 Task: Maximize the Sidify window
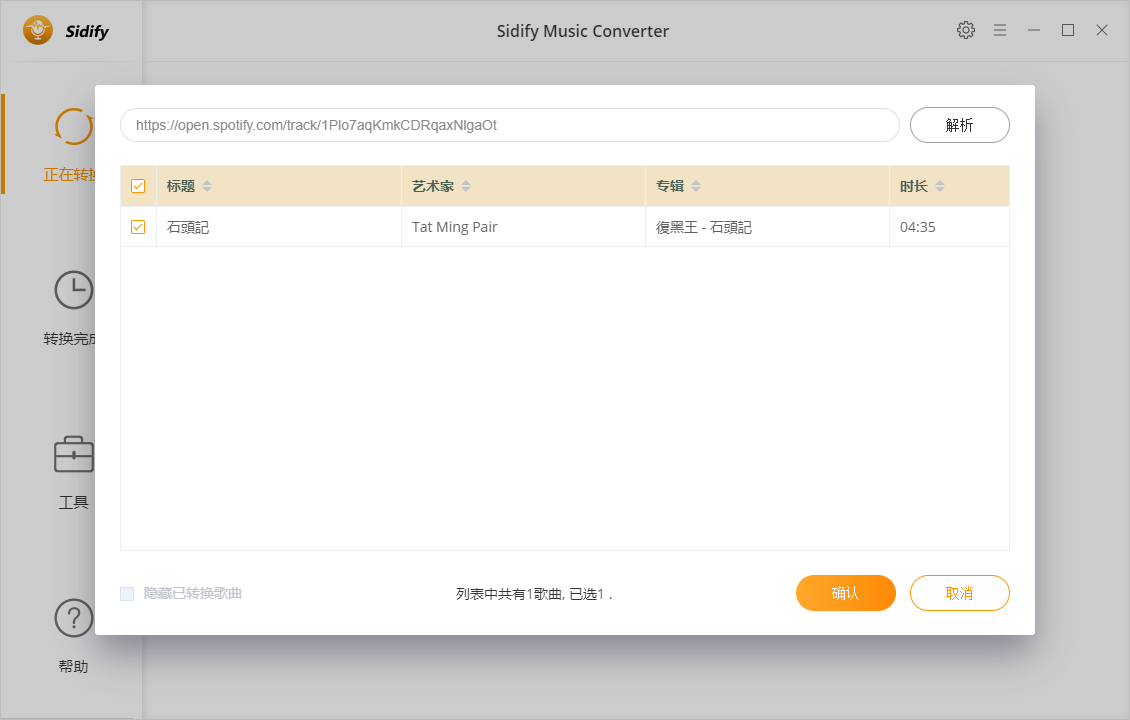click(1068, 30)
